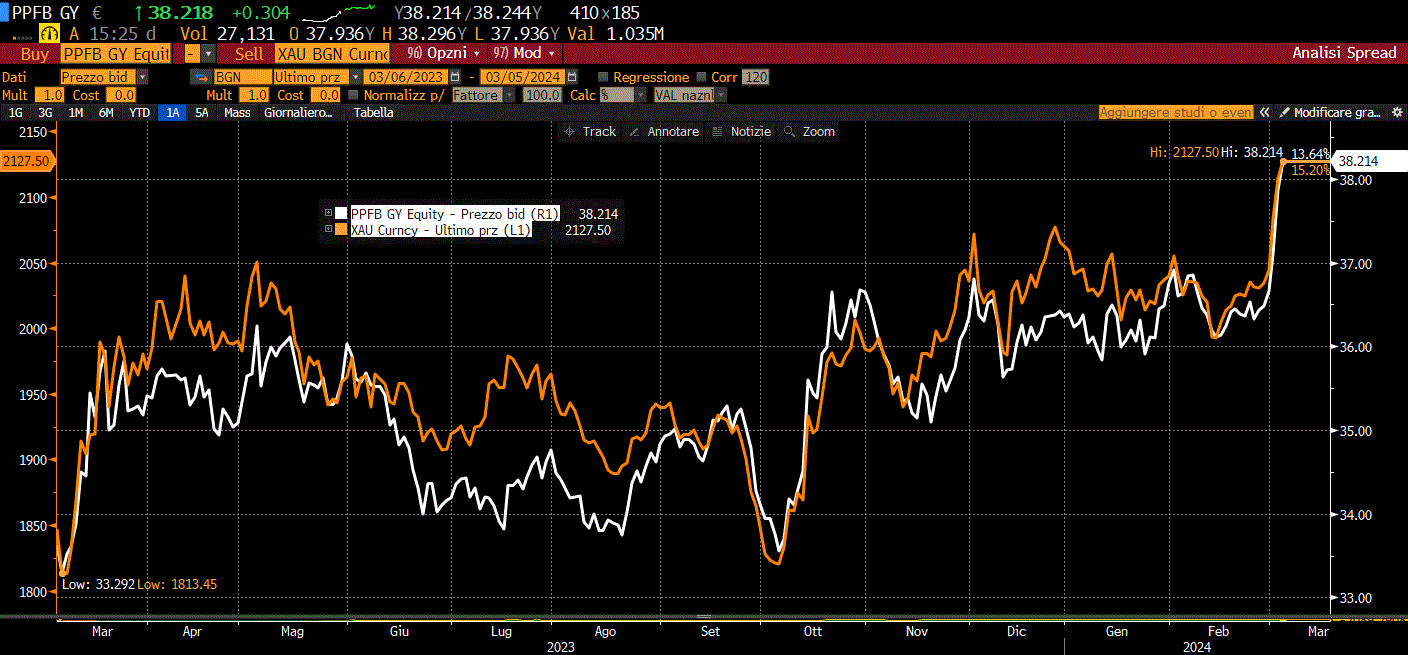Screen dimensions: 1408x655
Task: Select the Mass time range tab
Action: tap(237, 113)
